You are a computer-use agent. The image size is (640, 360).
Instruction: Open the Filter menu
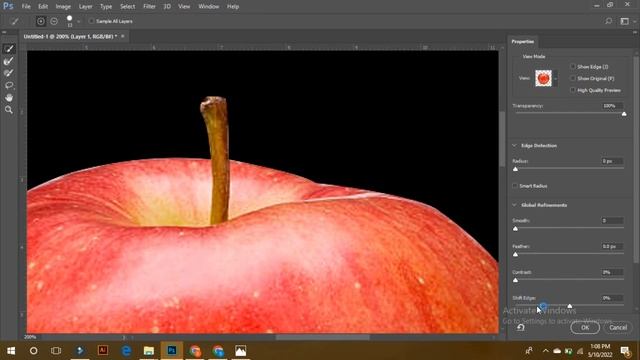(149, 7)
